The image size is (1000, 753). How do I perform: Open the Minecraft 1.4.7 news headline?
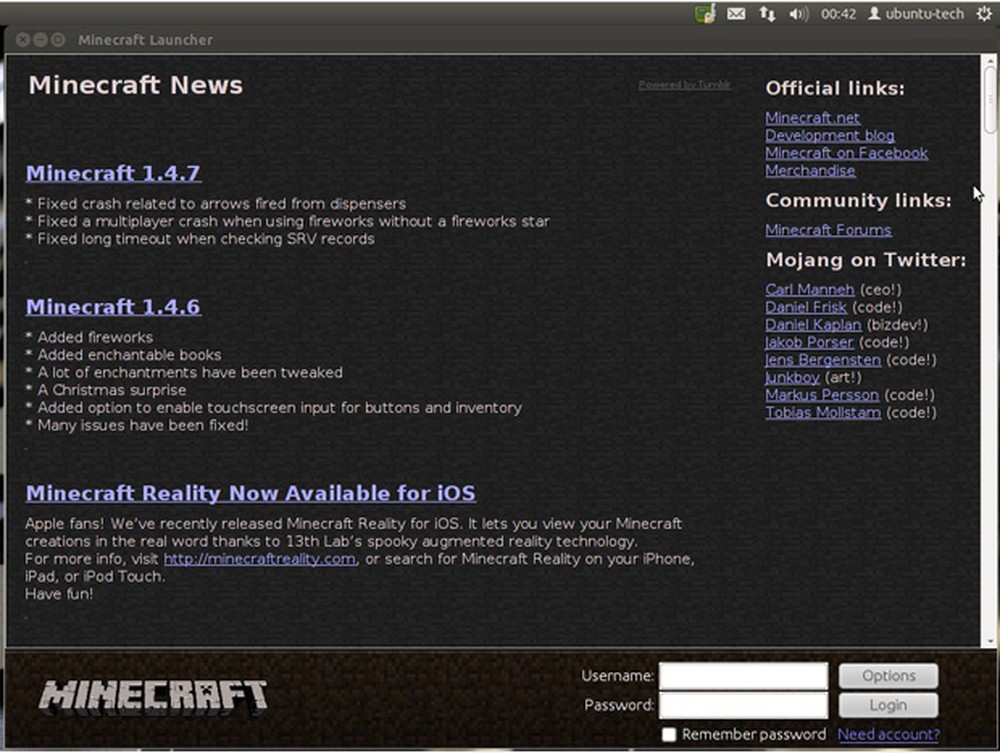pos(114,173)
